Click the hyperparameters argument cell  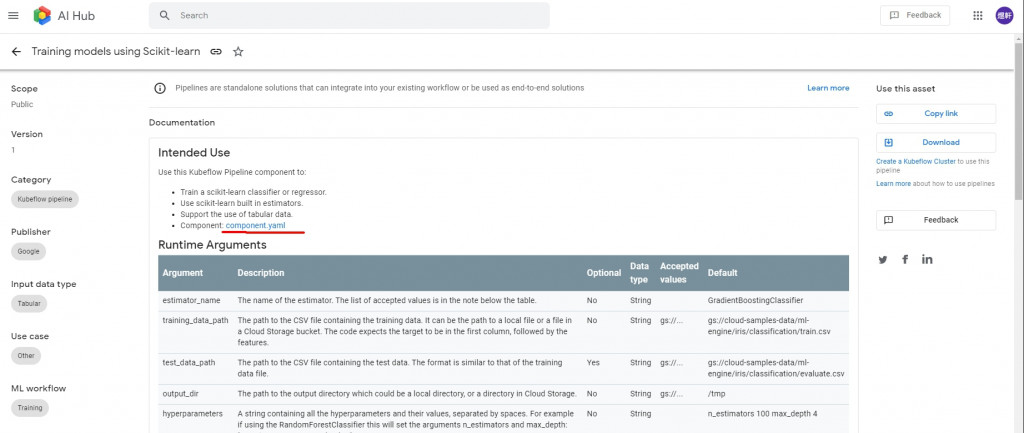pos(193,413)
